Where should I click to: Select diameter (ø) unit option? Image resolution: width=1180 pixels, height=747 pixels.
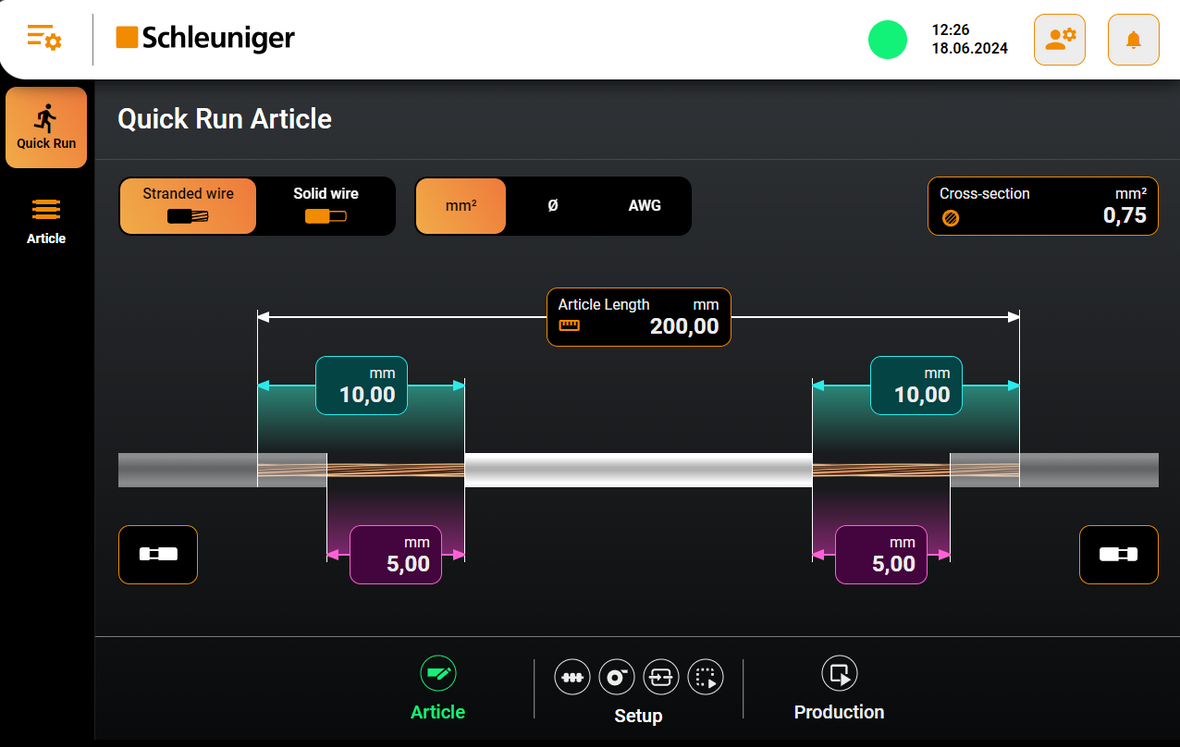[x=553, y=206]
